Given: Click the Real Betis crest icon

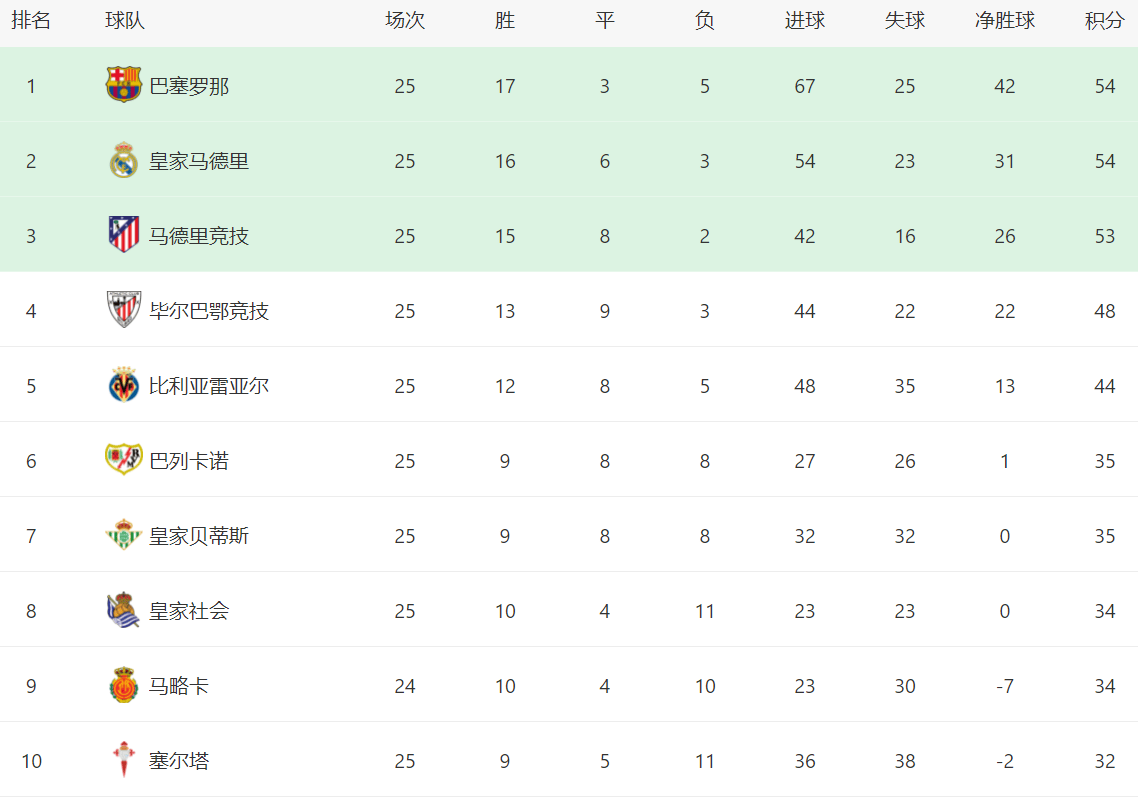Looking at the screenshot, I should point(124,535).
